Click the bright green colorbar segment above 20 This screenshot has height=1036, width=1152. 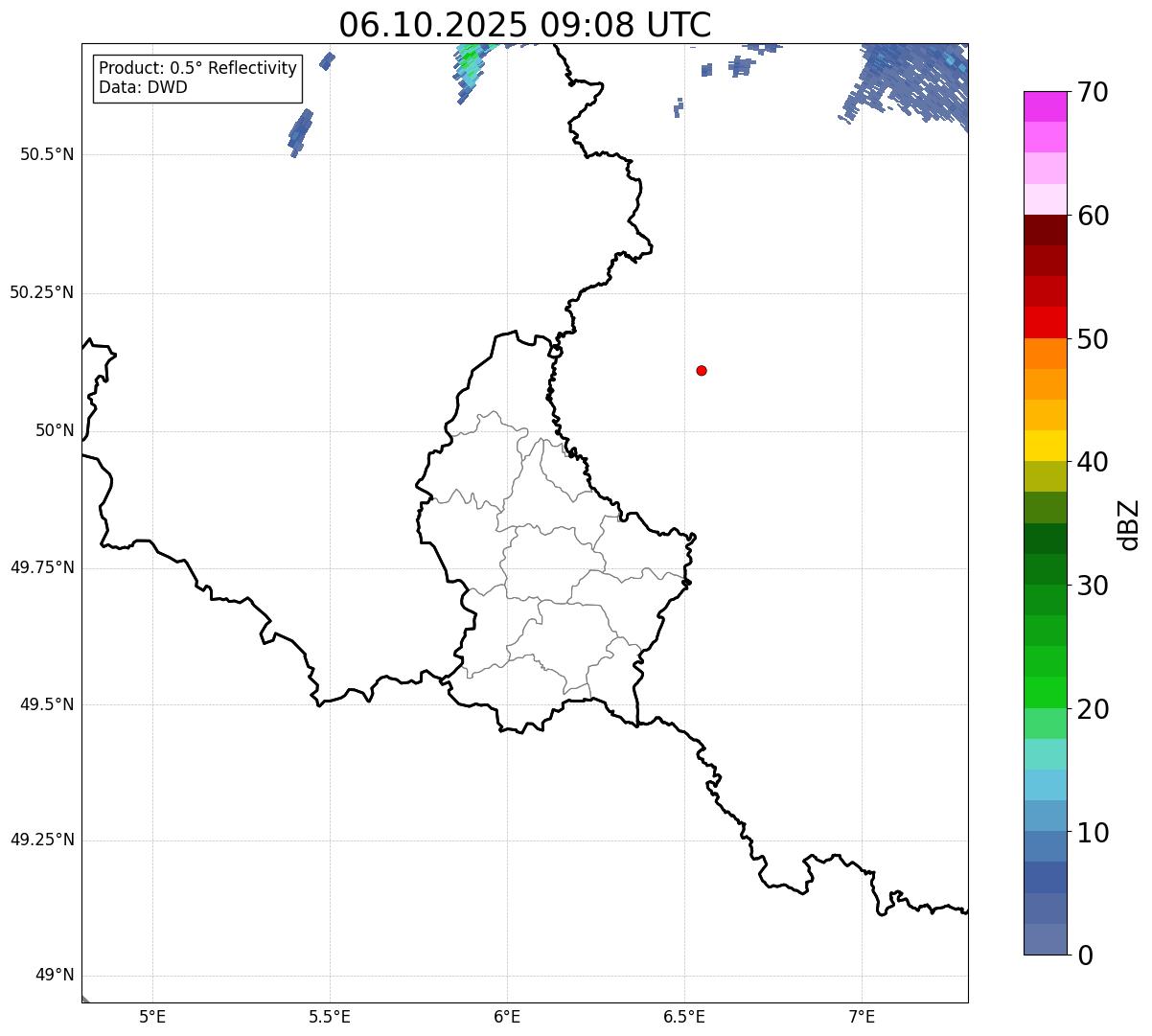pos(1045,693)
